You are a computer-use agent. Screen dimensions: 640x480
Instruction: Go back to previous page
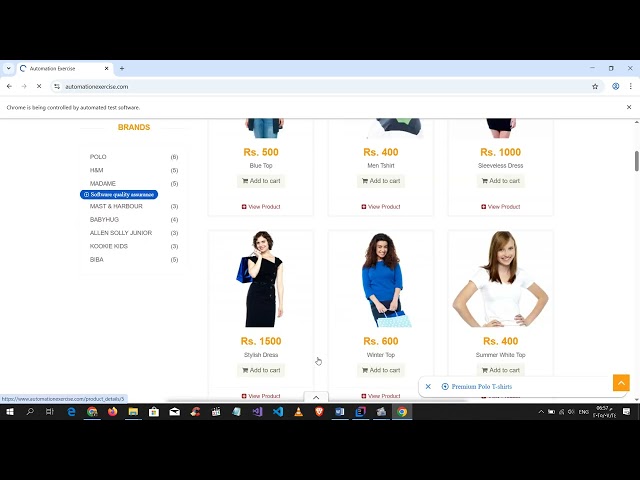pyautogui.click(x=9, y=87)
